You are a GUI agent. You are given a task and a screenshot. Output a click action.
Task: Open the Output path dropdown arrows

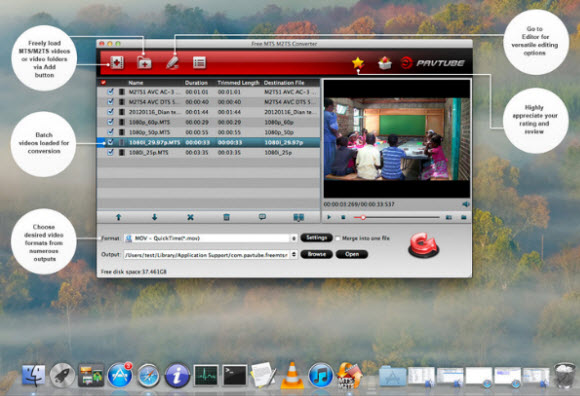coord(294,254)
